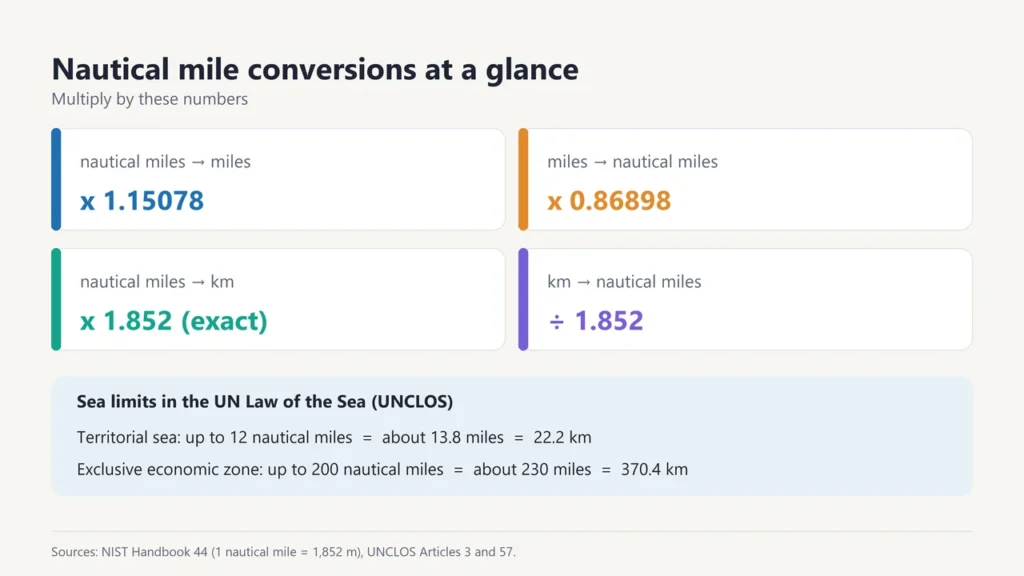Select the 'nautical miles → km' label

[x=157, y=281]
